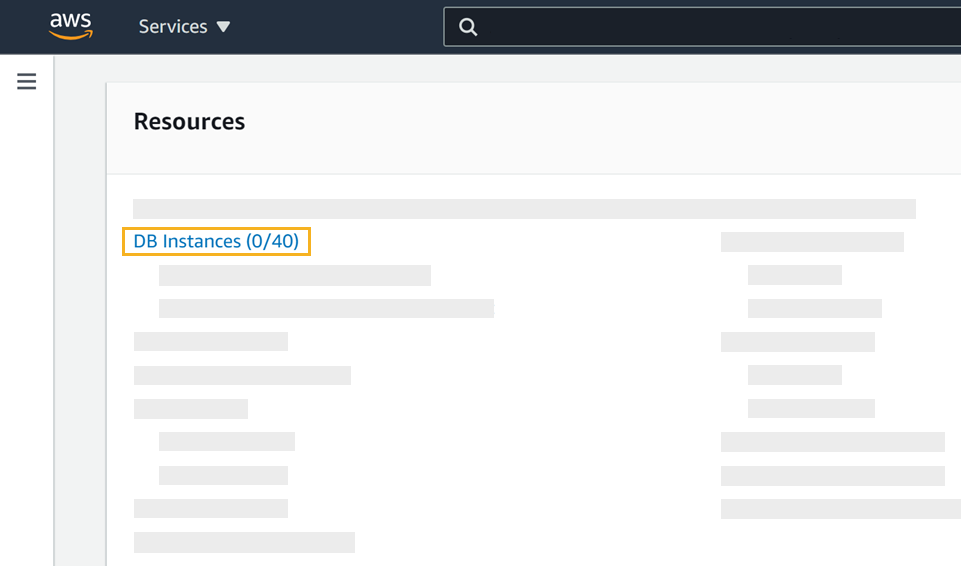
Task: Open the Services dropdown menu
Action: click(184, 26)
